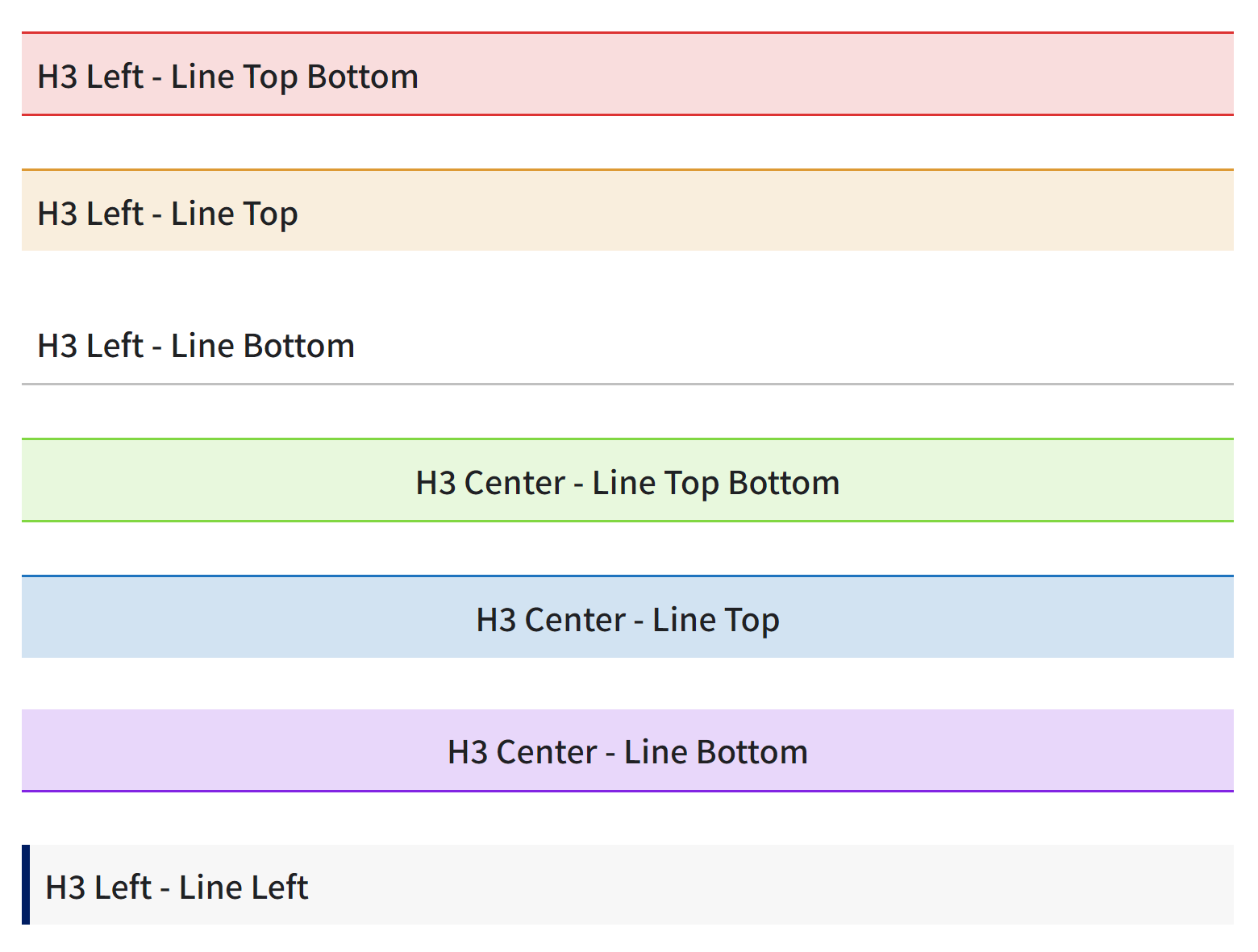Select the 'H3 Center - Line Bottom' heading
Image resolution: width=1258 pixels, height=952 pixels.
point(627,750)
